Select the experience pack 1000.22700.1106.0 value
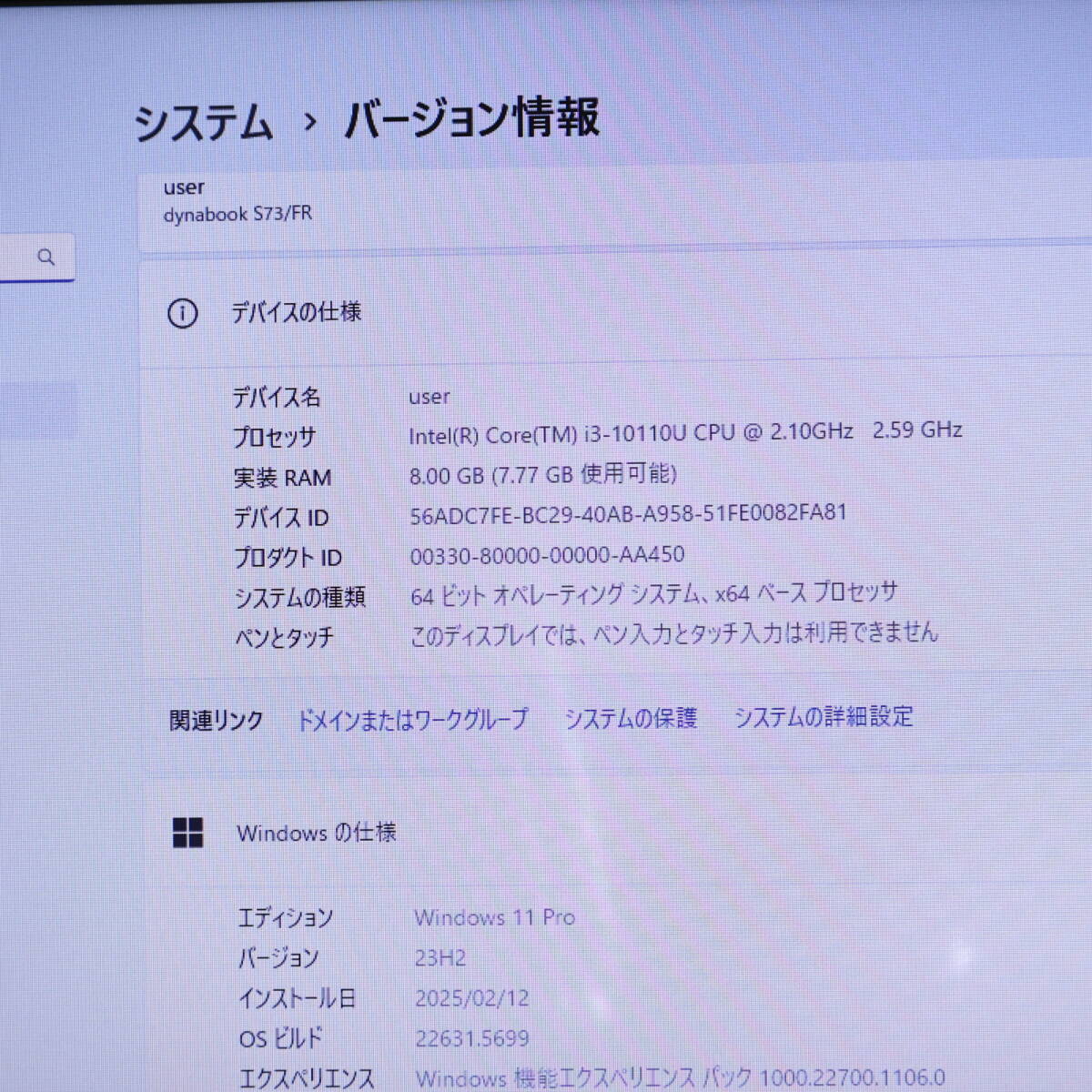This screenshot has width=1092, height=1092. (681, 1078)
